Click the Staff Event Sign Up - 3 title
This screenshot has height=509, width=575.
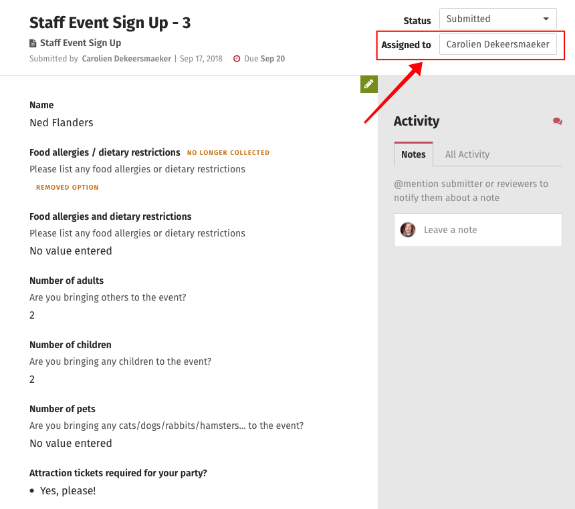coord(110,23)
